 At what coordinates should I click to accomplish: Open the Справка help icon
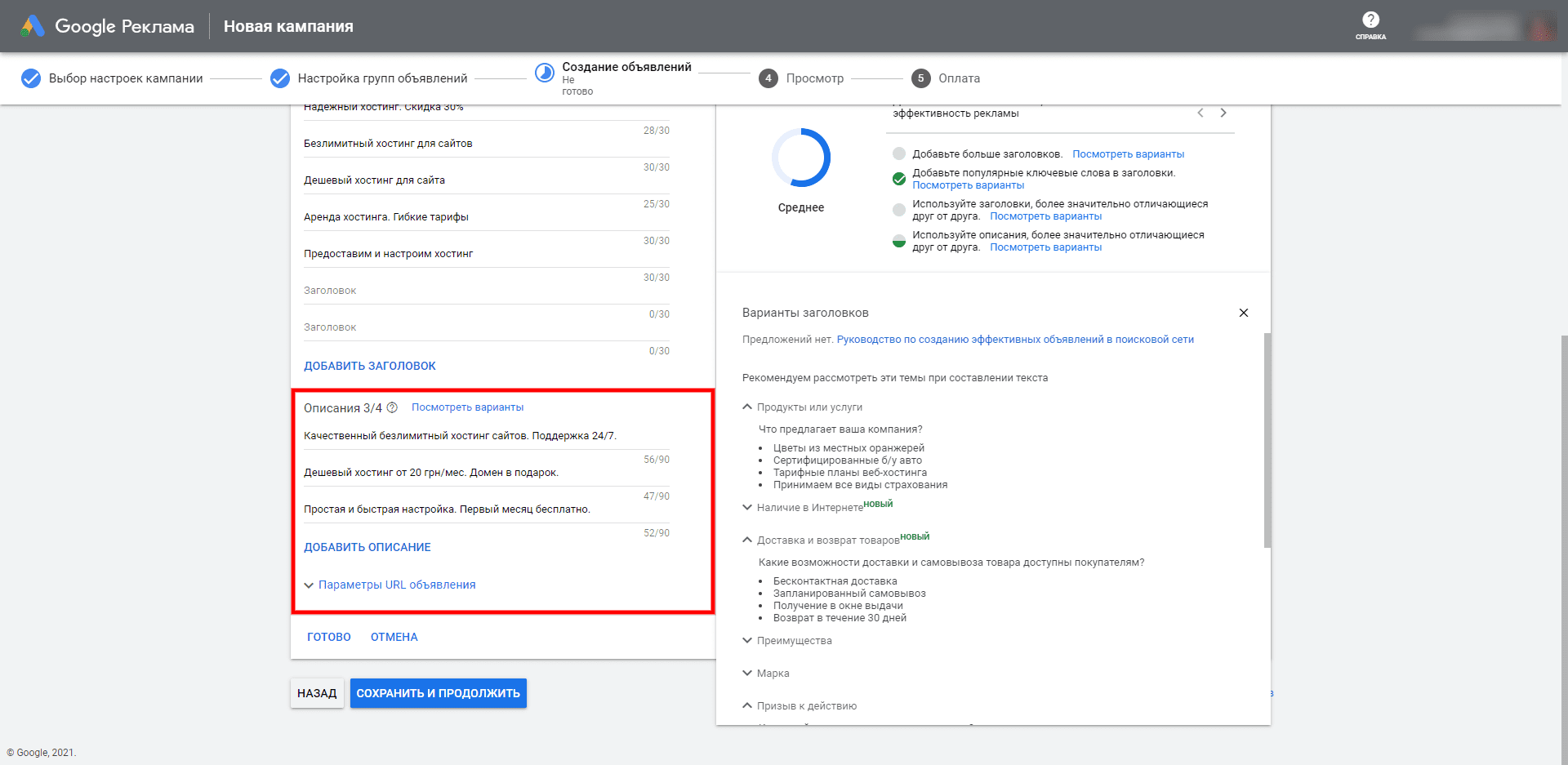(x=1370, y=20)
